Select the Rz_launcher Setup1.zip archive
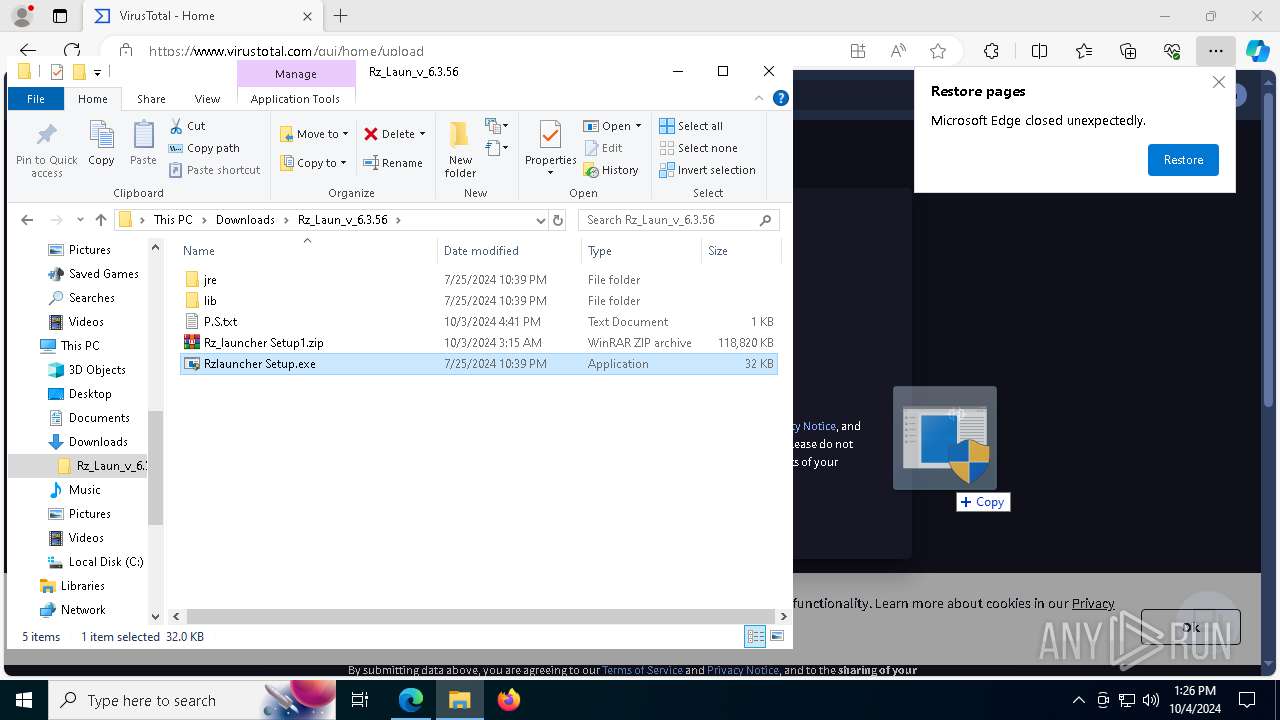 tap(478, 343)
